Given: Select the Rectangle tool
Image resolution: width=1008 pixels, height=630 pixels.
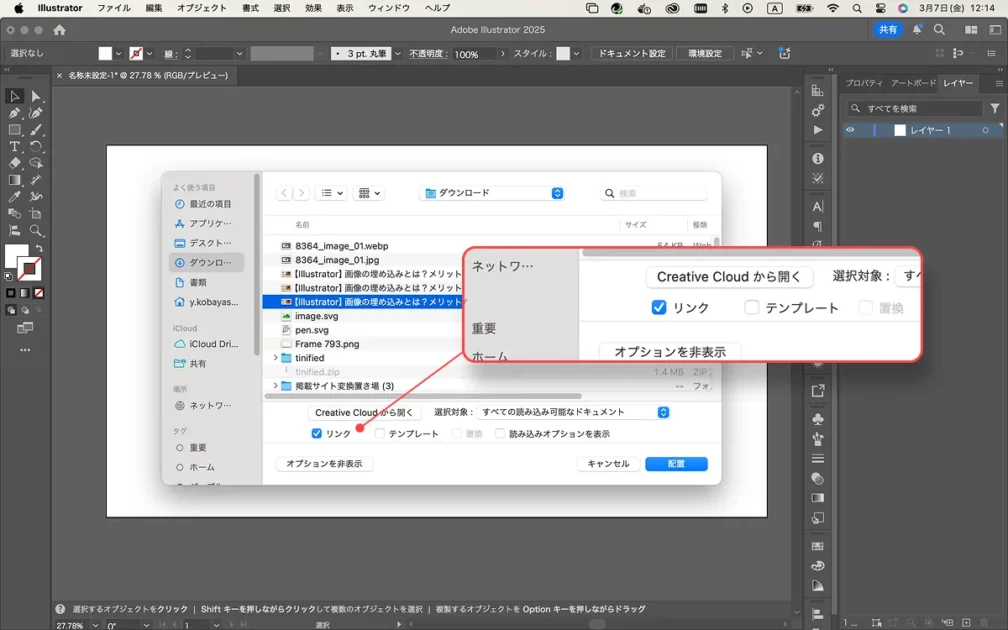Looking at the screenshot, I should [x=15, y=130].
